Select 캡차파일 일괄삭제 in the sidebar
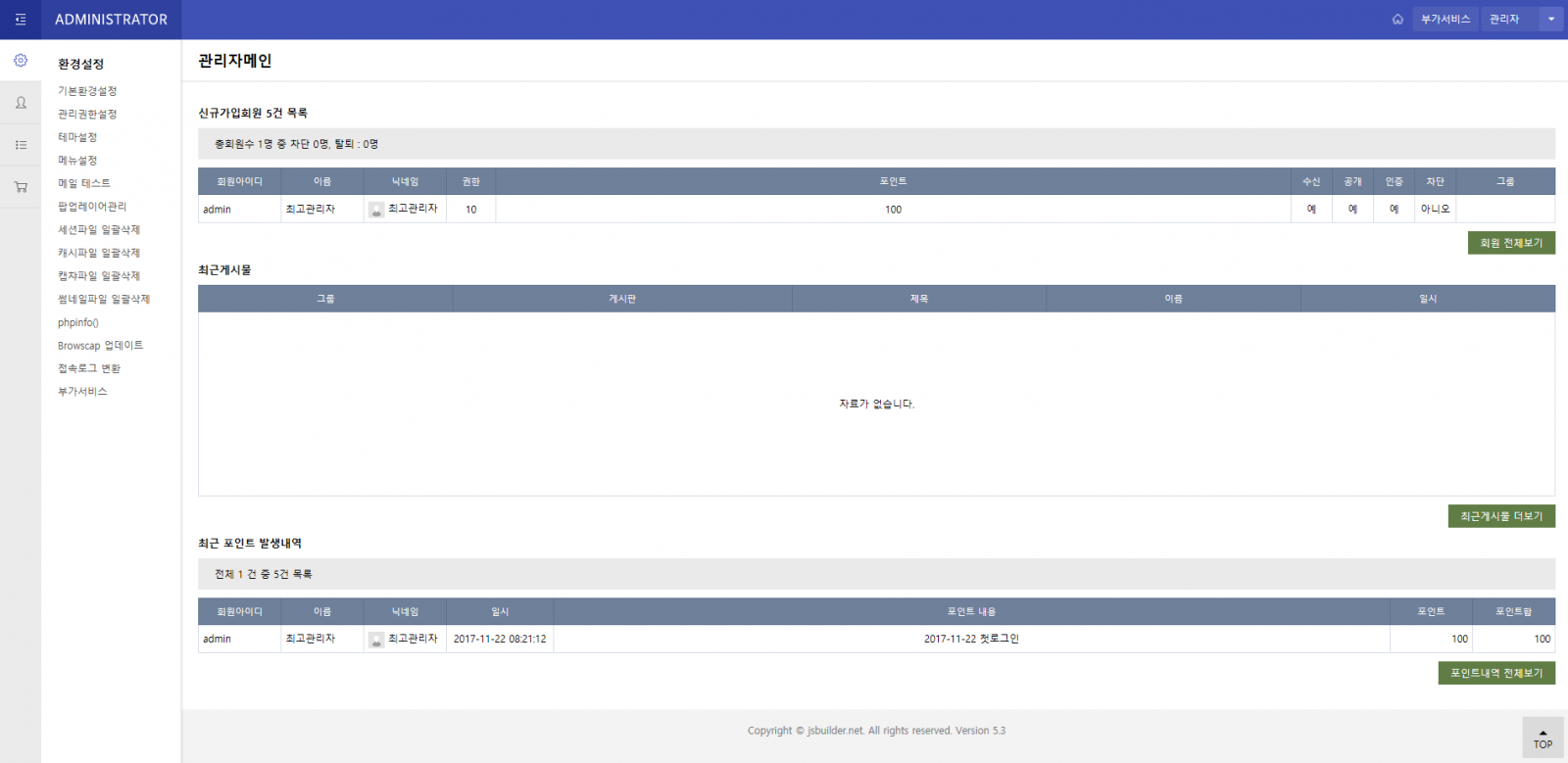The image size is (1568, 763). [x=99, y=276]
